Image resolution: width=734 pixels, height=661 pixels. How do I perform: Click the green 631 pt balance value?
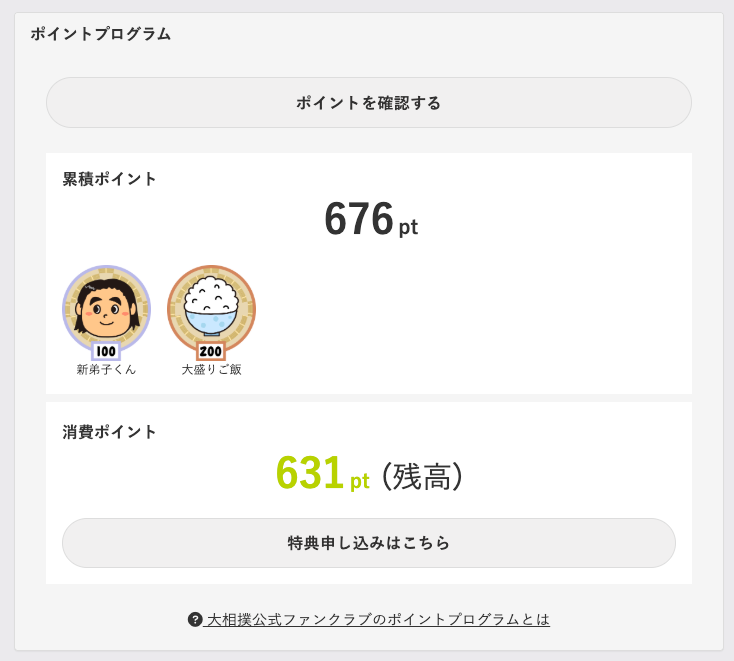(323, 473)
